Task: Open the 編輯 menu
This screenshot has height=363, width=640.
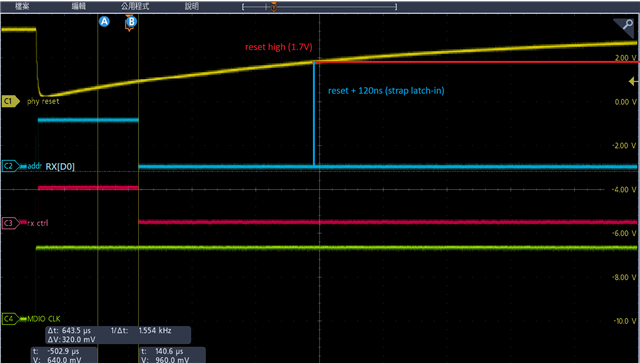Action: (78, 6)
